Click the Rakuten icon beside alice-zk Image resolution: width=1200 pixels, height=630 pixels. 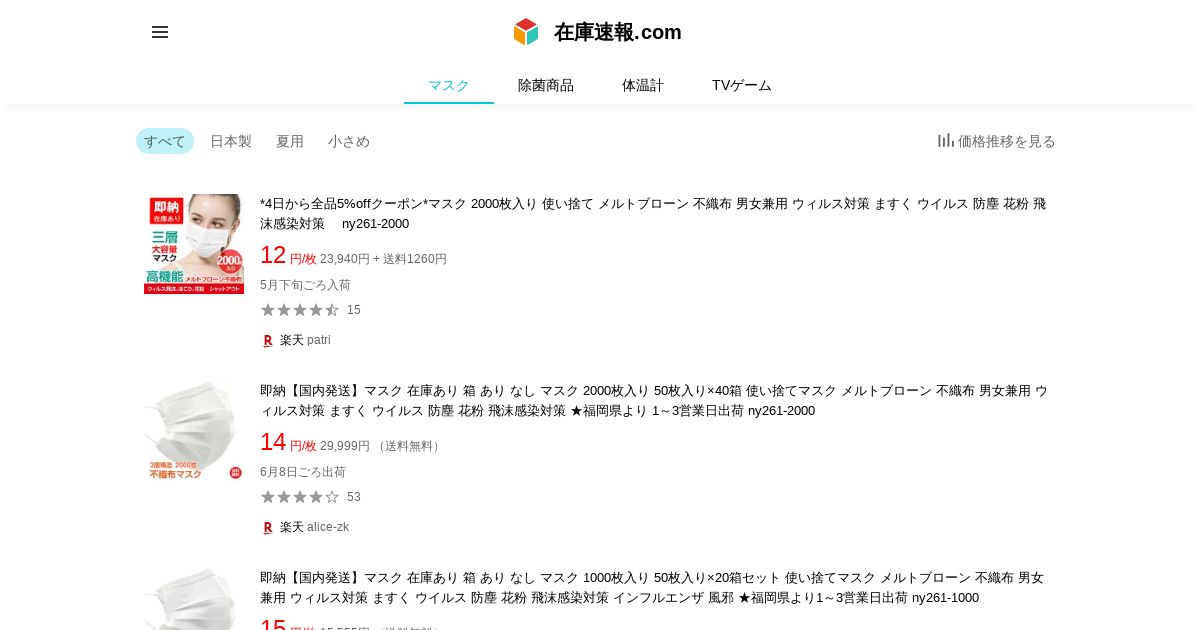pos(268,527)
